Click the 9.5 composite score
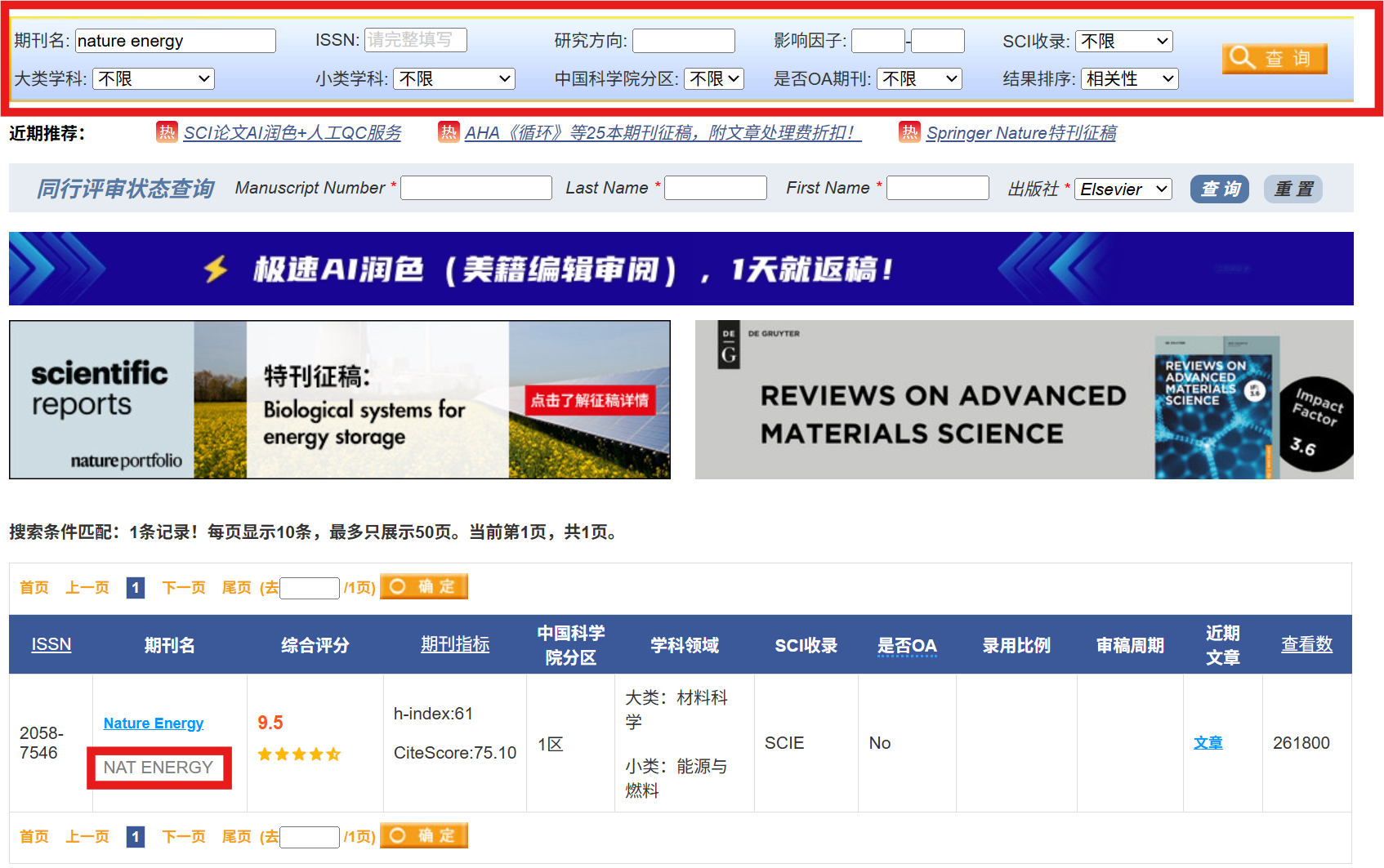1384x868 pixels. point(270,723)
